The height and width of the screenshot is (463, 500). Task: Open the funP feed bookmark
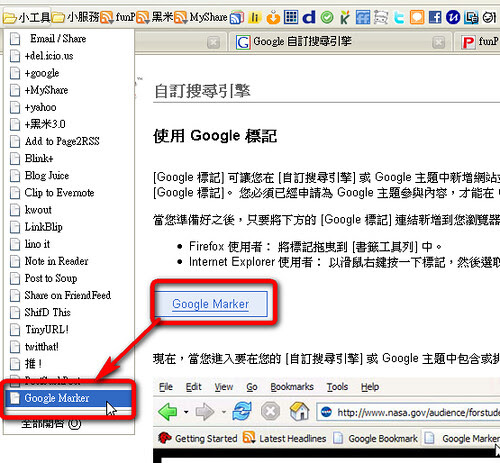[x=118, y=17]
